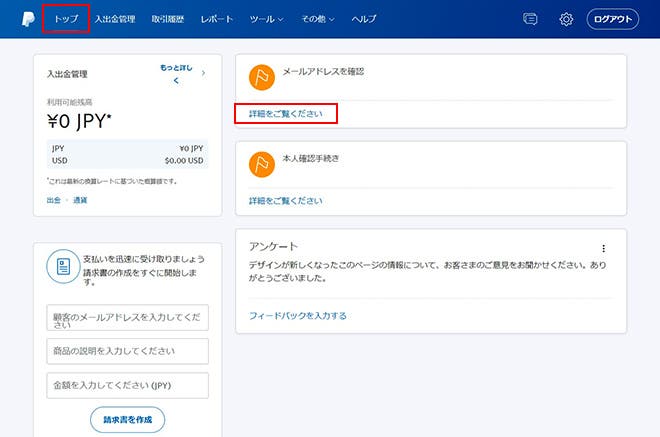Click the ¥0 JPY* balance amount
The width and height of the screenshot is (660, 437).
79,122
